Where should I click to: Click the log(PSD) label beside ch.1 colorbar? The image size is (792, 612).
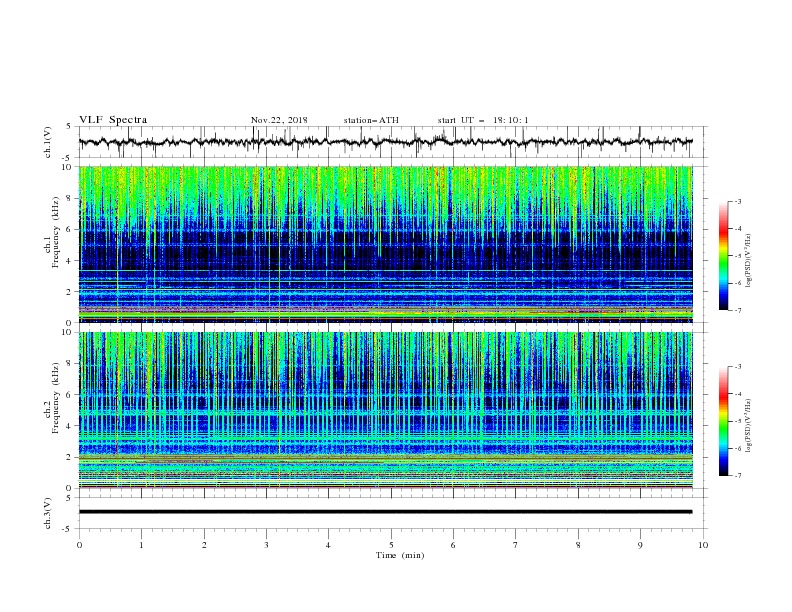pyautogui.click(x=749, y=261)
